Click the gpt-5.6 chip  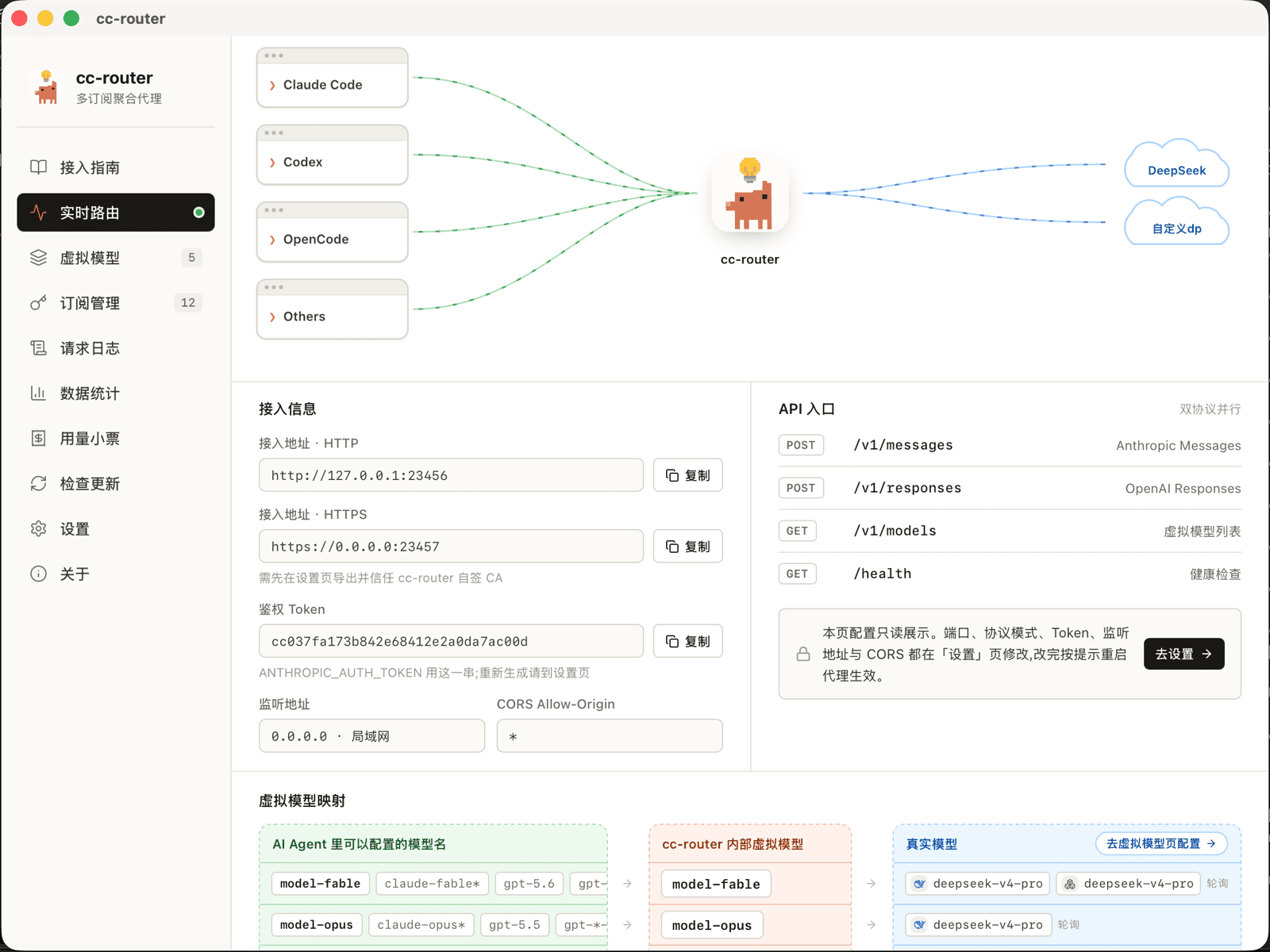529,884
